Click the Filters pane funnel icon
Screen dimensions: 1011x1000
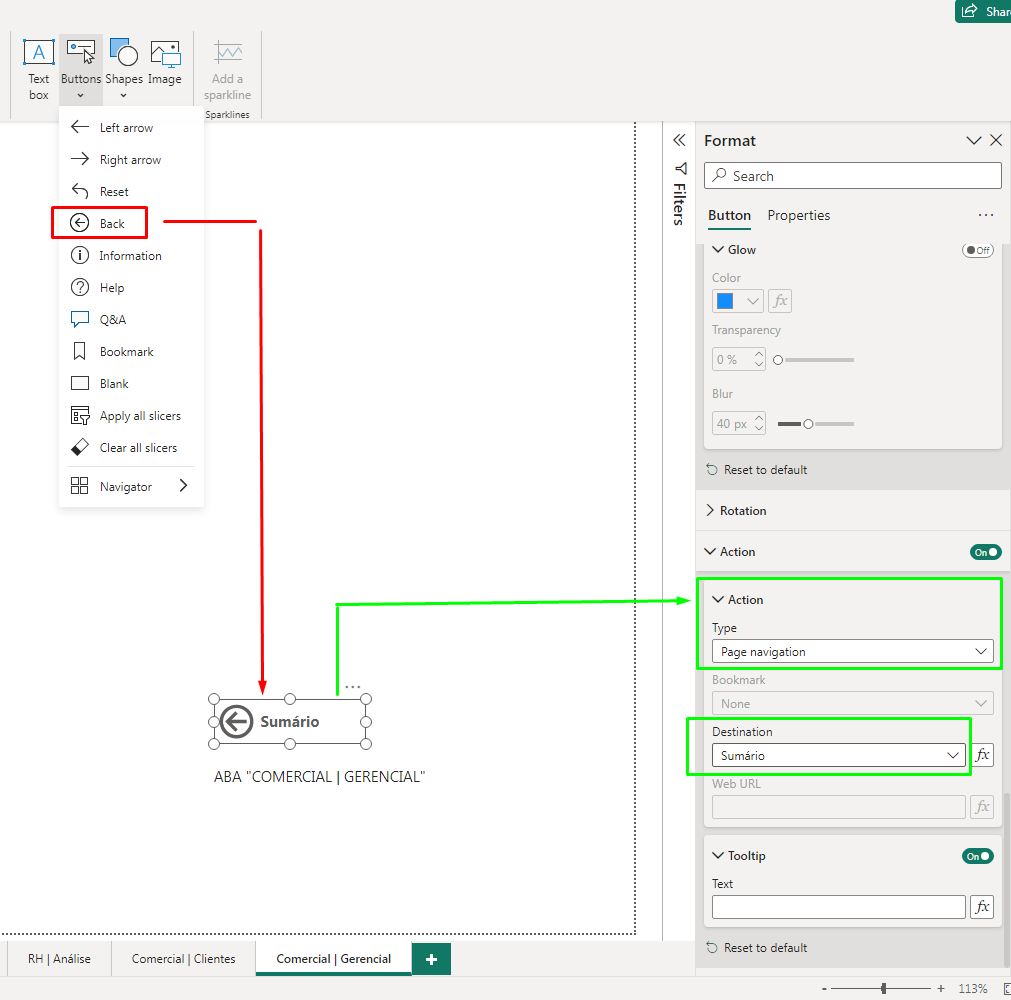pyautogui.click(x=679, y=168)
